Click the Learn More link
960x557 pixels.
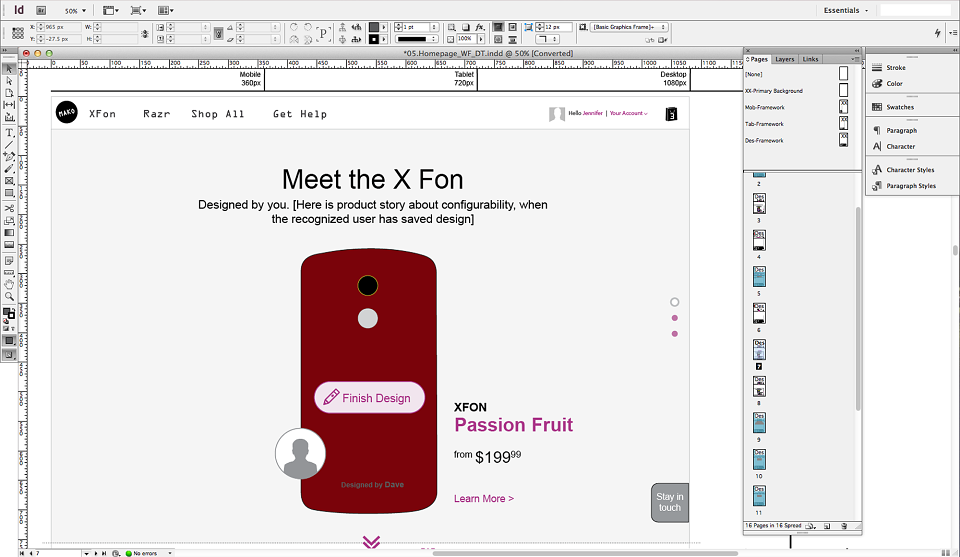[x=484, y=499]
